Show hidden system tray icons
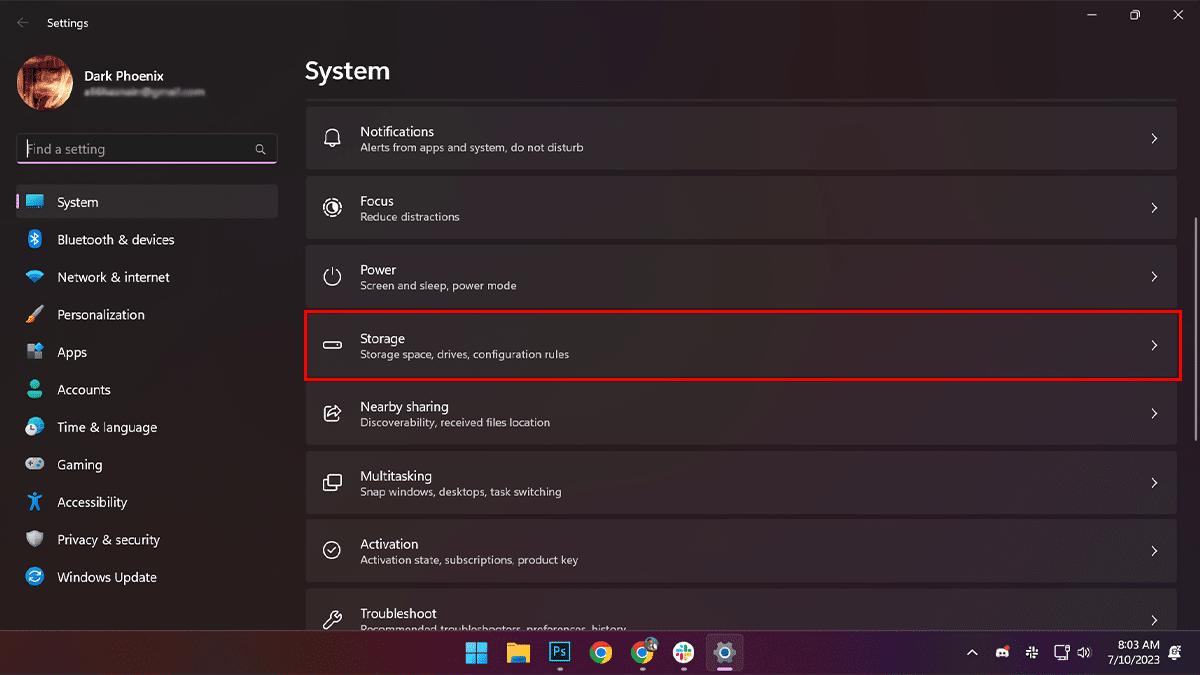 pos(972,653)
